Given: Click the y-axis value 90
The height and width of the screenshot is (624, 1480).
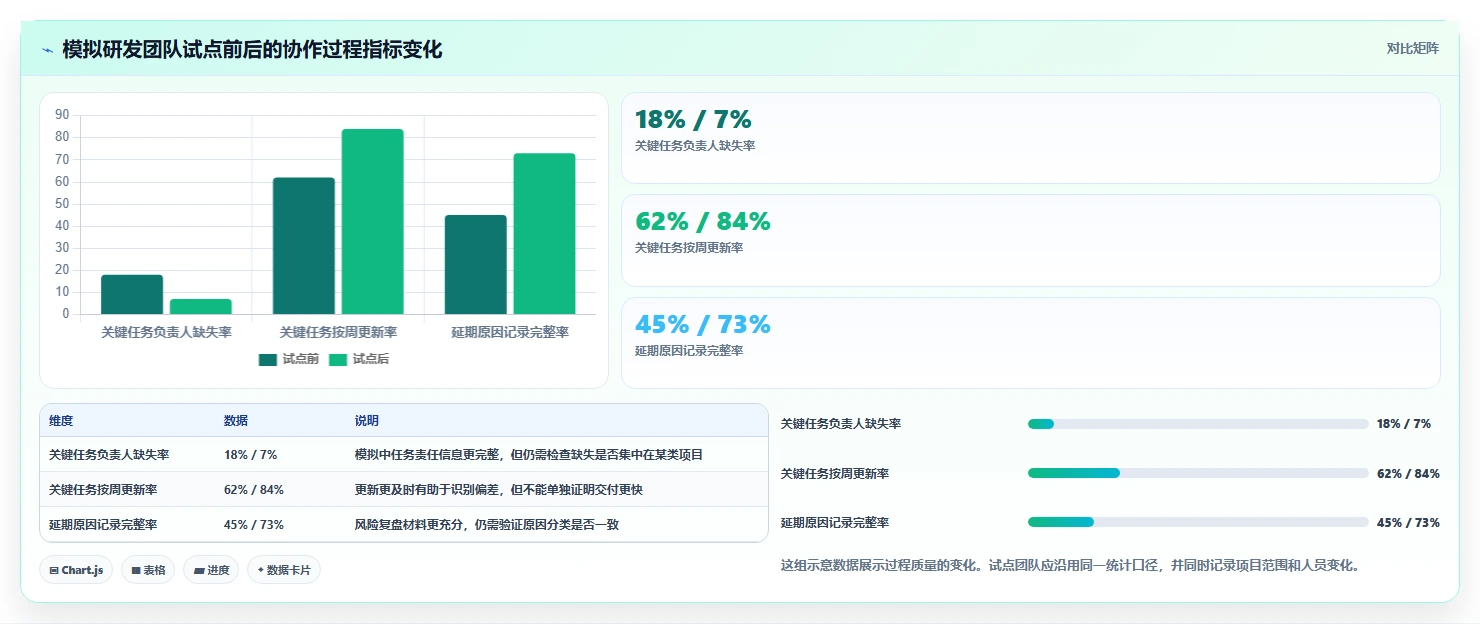Looking at the screenshot, I should [x=62, y=115].
